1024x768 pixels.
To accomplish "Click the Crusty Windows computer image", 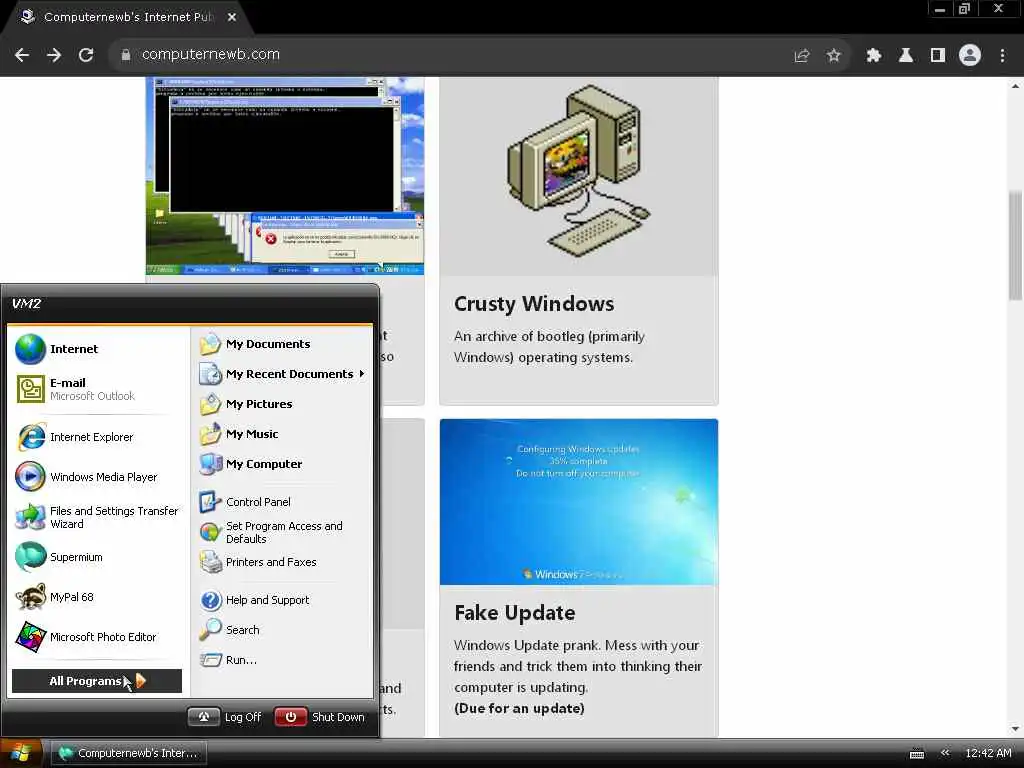I will [x=579, y=176].
